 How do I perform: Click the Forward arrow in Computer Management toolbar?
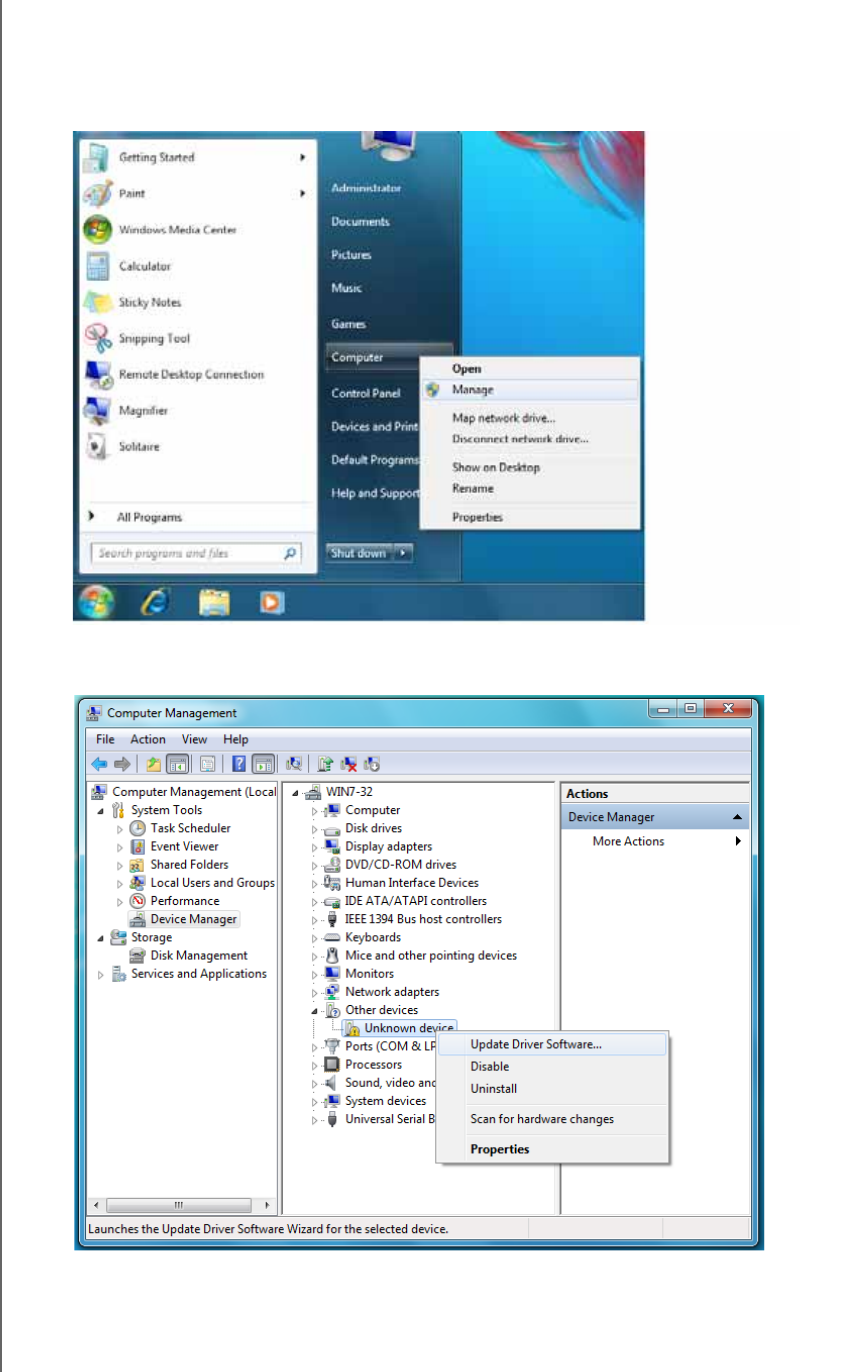121,764
